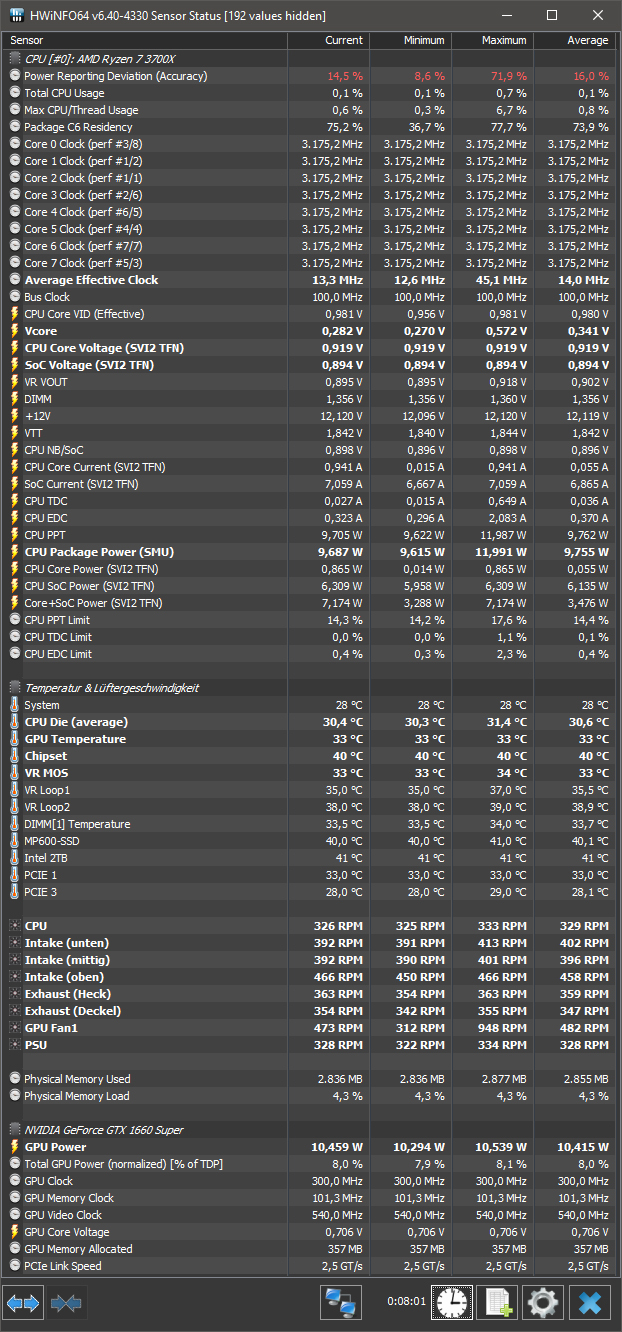The image size is (622, 1332).
Task: Select the Average Effective Clock row
Action: 309,280
